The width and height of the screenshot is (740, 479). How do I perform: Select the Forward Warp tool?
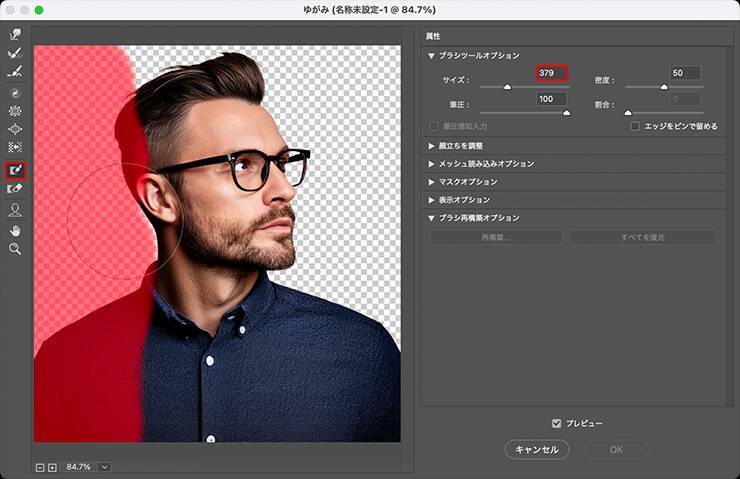pos(15,35)
